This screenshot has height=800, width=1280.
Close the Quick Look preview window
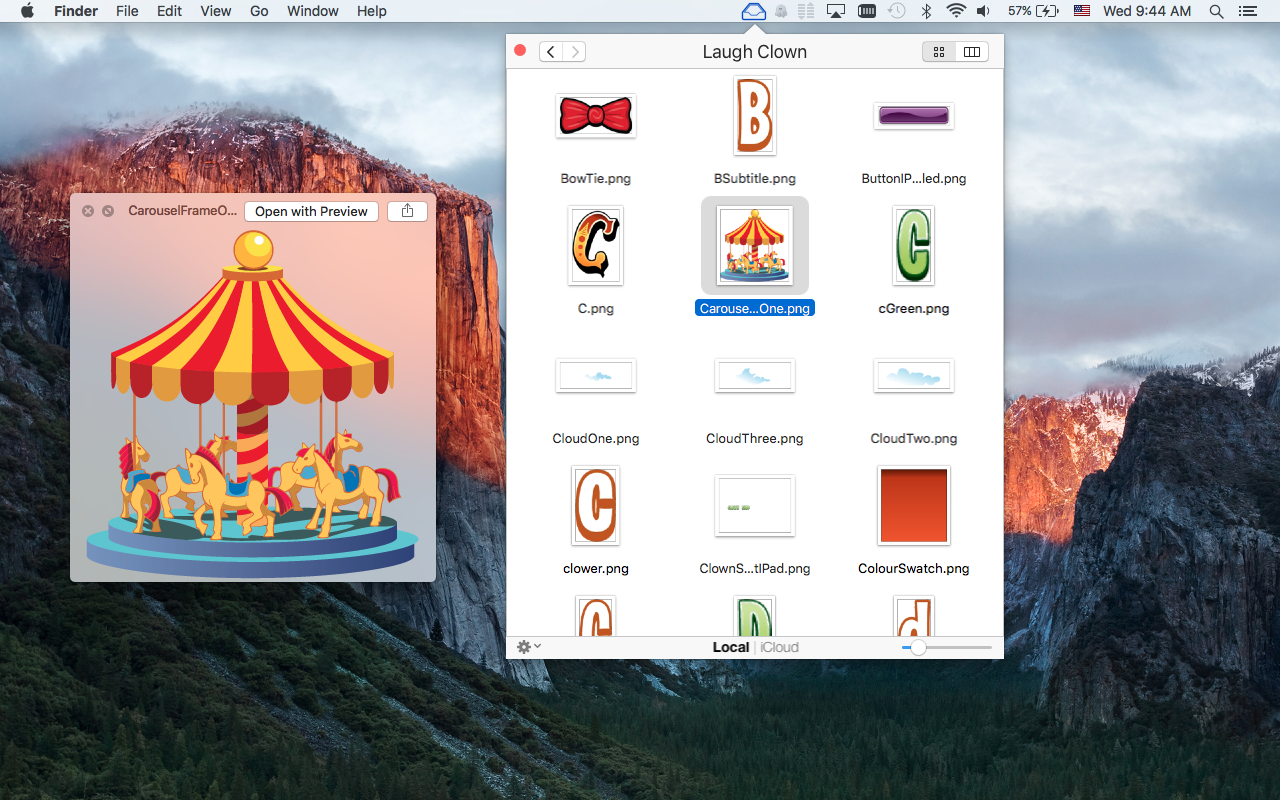coord(88,211)
